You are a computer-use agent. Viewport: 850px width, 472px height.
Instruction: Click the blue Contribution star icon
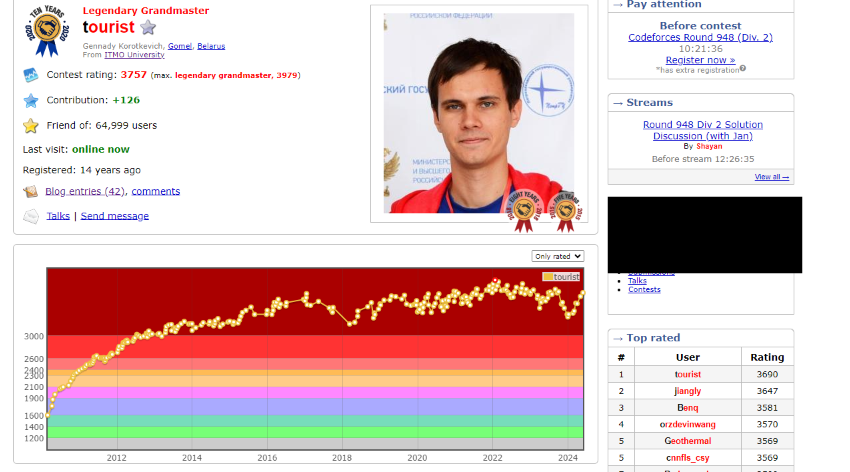(31, 100)
